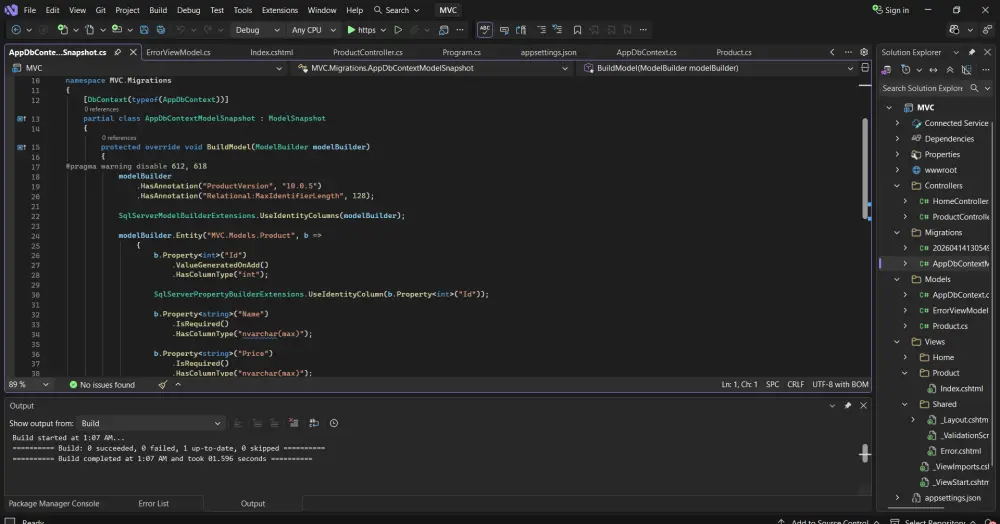Click the Search box in title bar
1000x524 pixels.
[x=397, y=10]
